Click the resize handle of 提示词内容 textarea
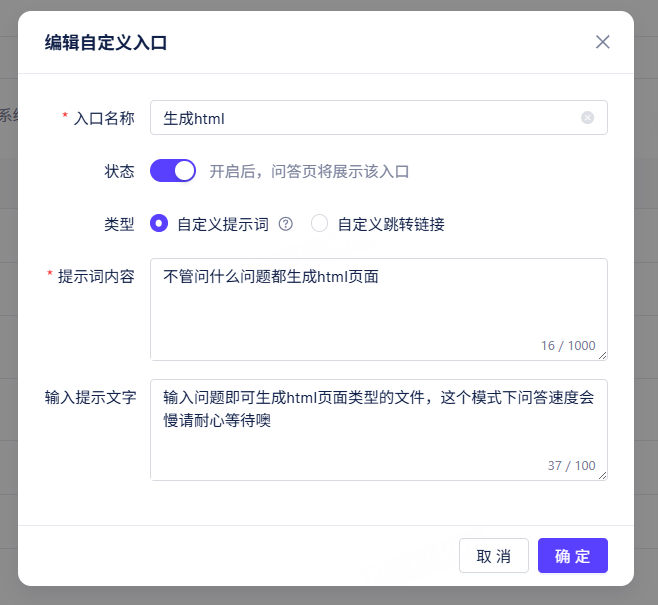The image size is (658, 605). [603, 355]
